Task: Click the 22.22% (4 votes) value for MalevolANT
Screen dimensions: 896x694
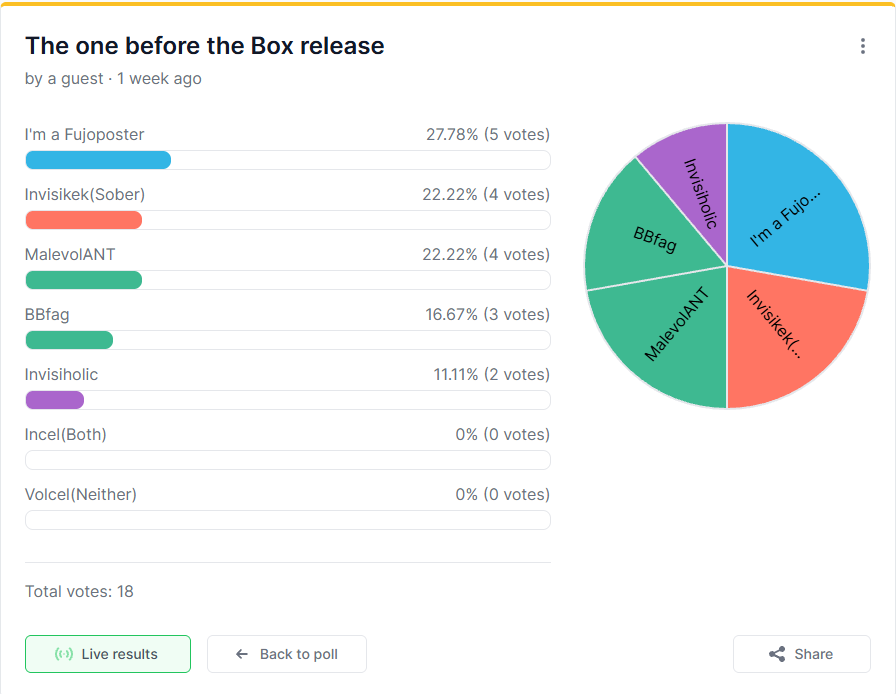Action: 486,254
